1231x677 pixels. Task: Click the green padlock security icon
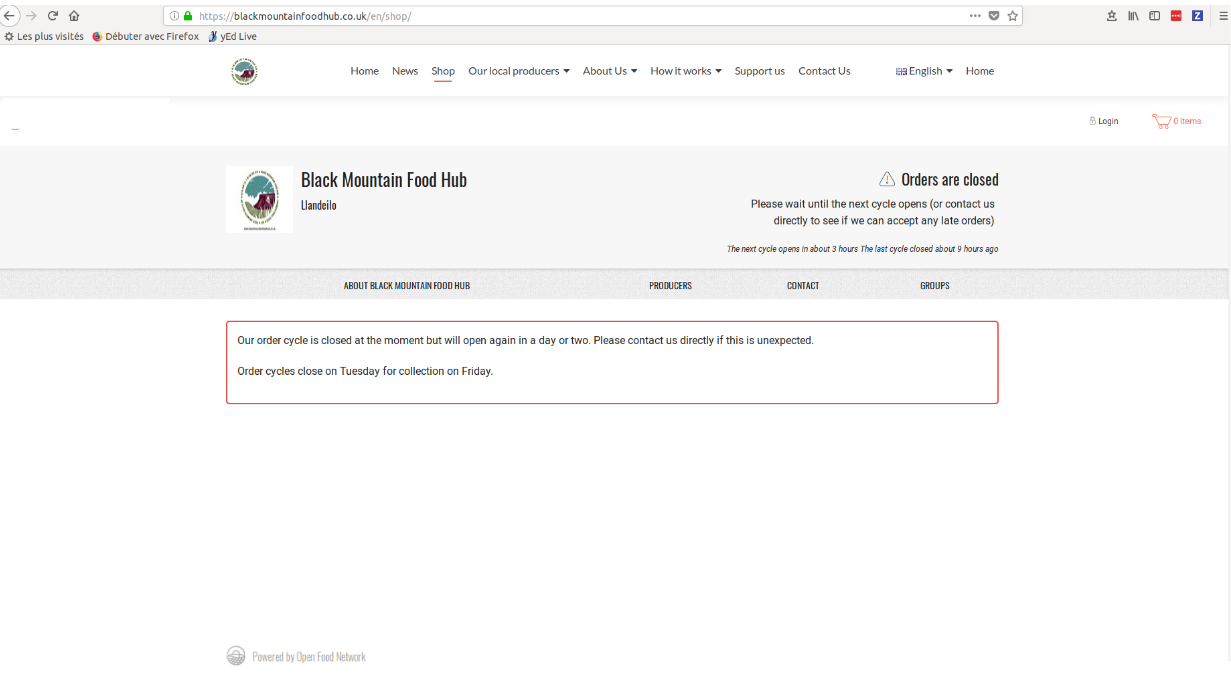[187, 16]
